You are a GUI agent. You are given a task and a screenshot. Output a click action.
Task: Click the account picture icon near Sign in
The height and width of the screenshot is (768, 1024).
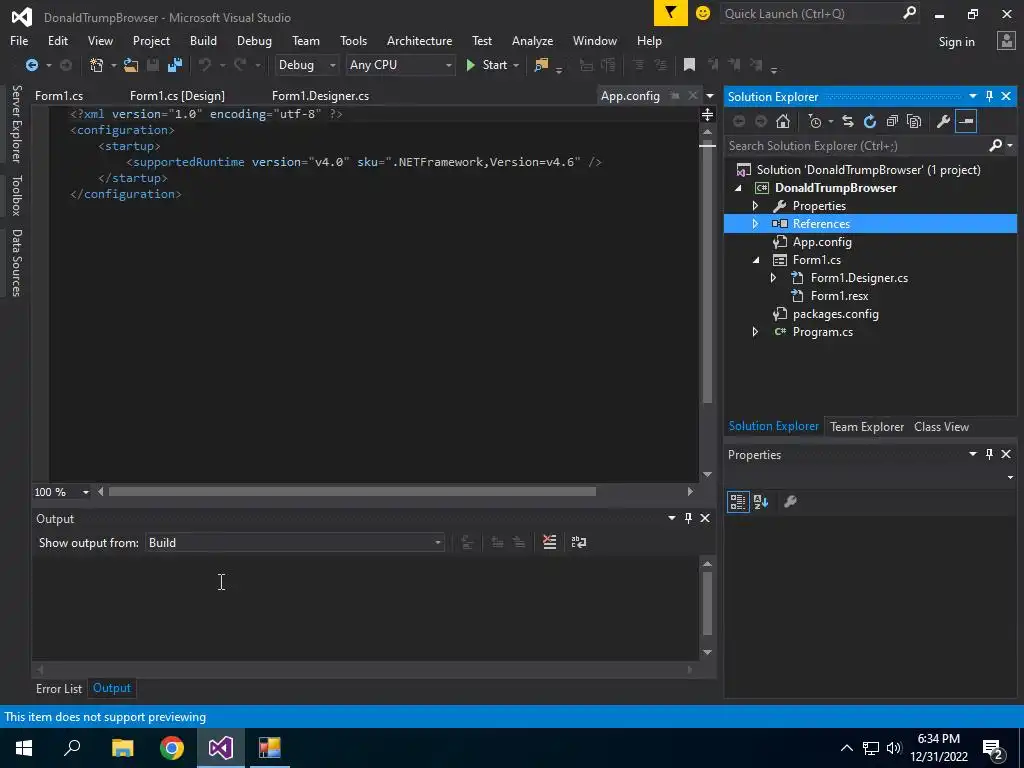[x=1006, y=41]
